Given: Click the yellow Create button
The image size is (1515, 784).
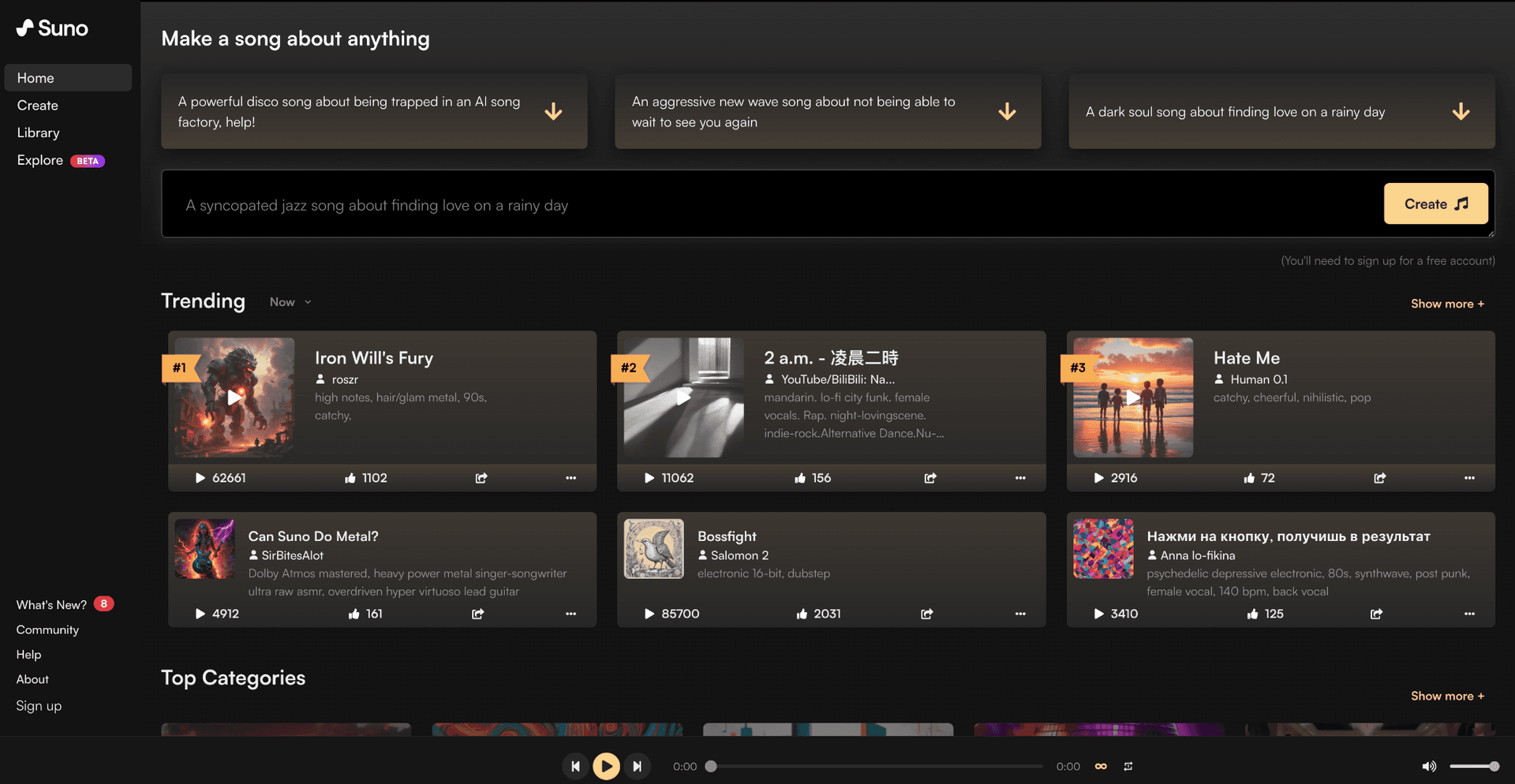Looking at the screenshot, I should pos(1435,204).
